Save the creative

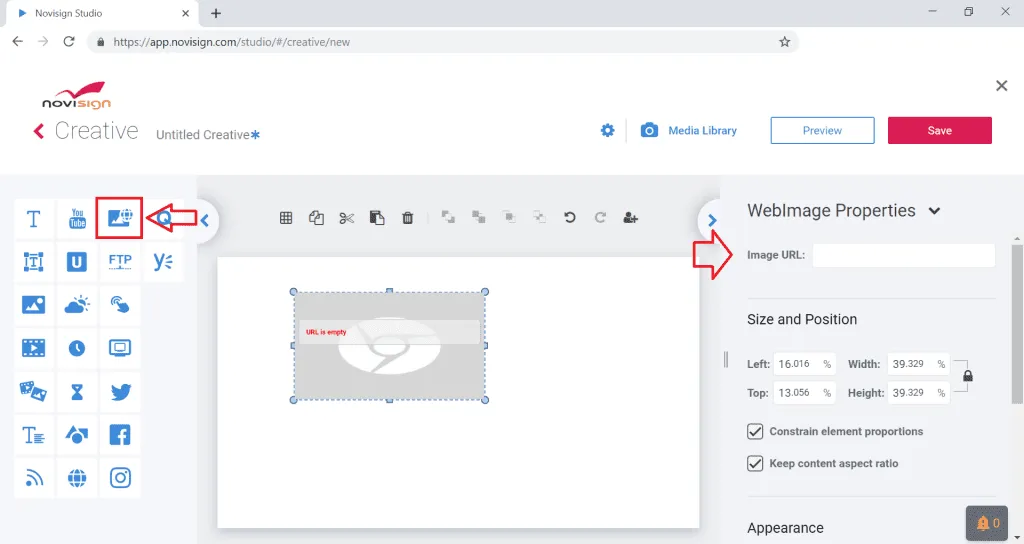[x=940, y=131]
